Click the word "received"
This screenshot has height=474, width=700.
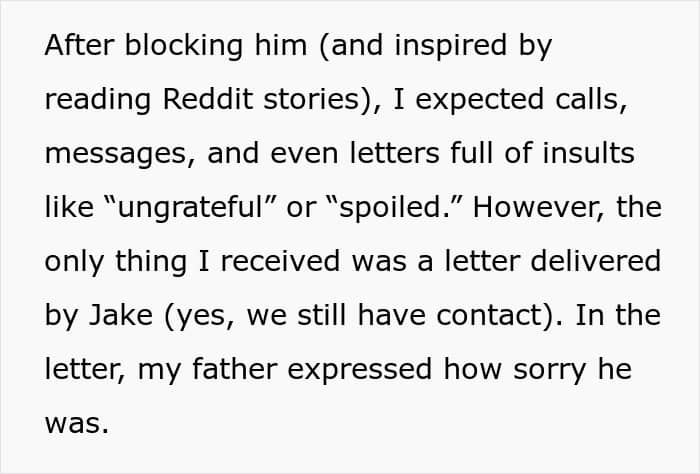[280, 261]
